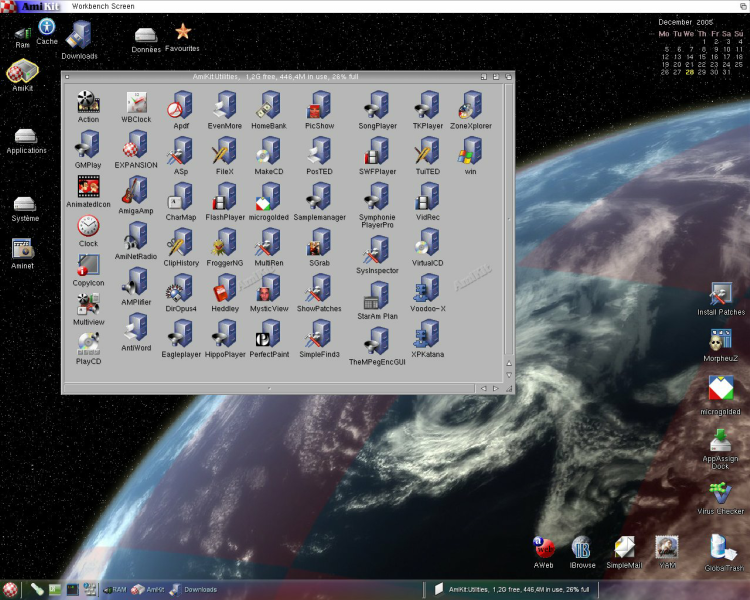
Task: Open YAM mail icon
Action: pos(667,547)
